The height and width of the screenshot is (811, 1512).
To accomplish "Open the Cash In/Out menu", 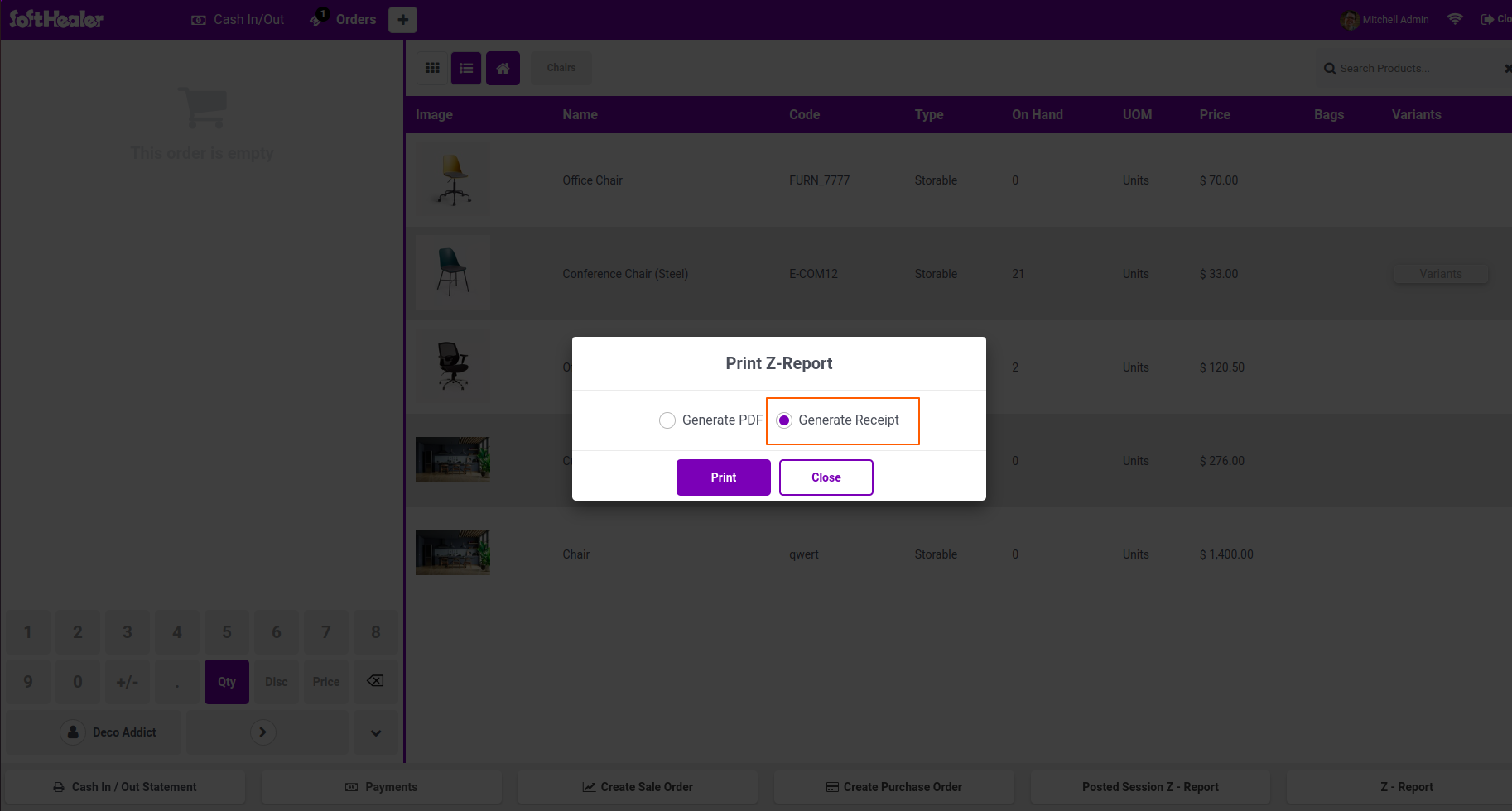I will [x=238, y=19].
